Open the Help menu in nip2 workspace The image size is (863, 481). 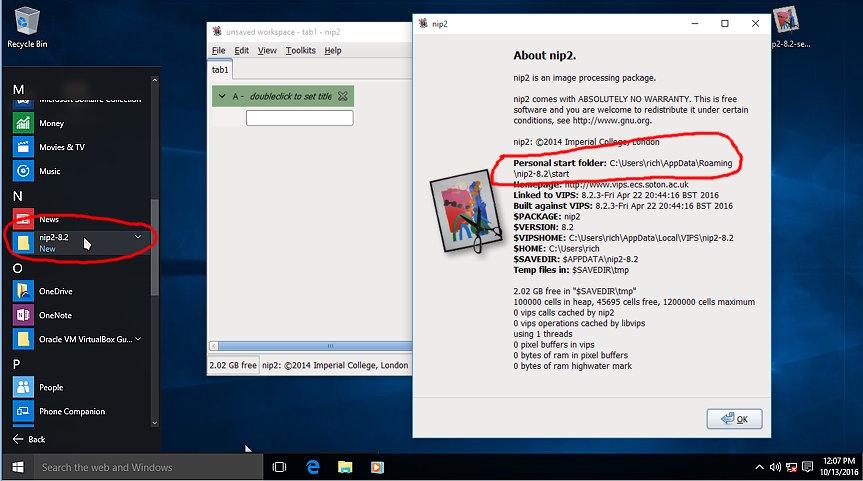tap(332, 50)
